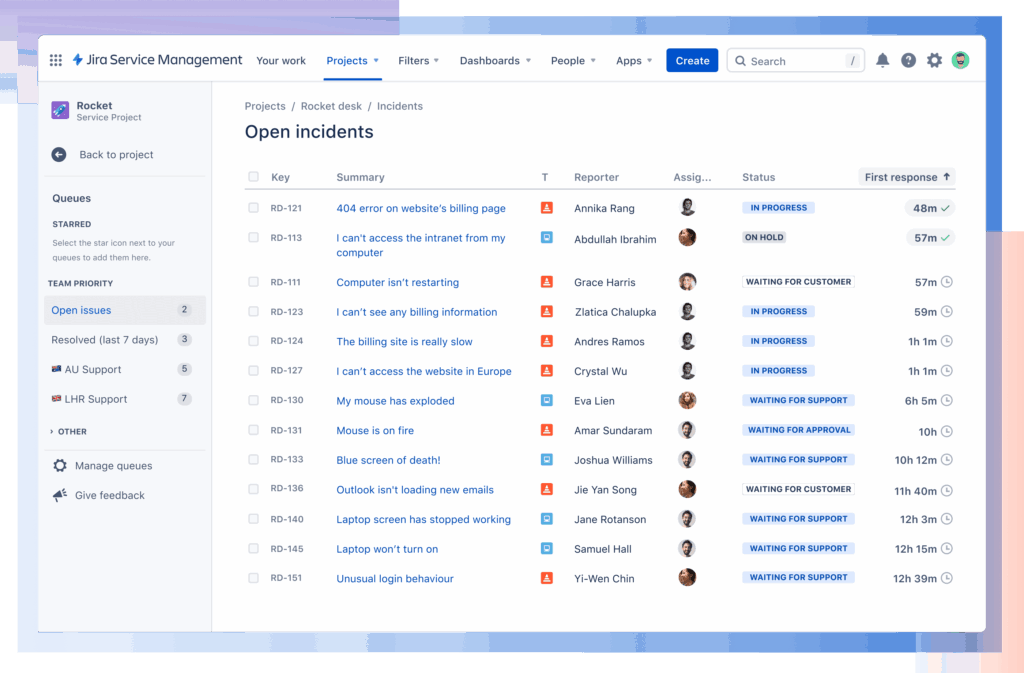Toggle the select-all checkbox in table header

click(x=253, y=177)
